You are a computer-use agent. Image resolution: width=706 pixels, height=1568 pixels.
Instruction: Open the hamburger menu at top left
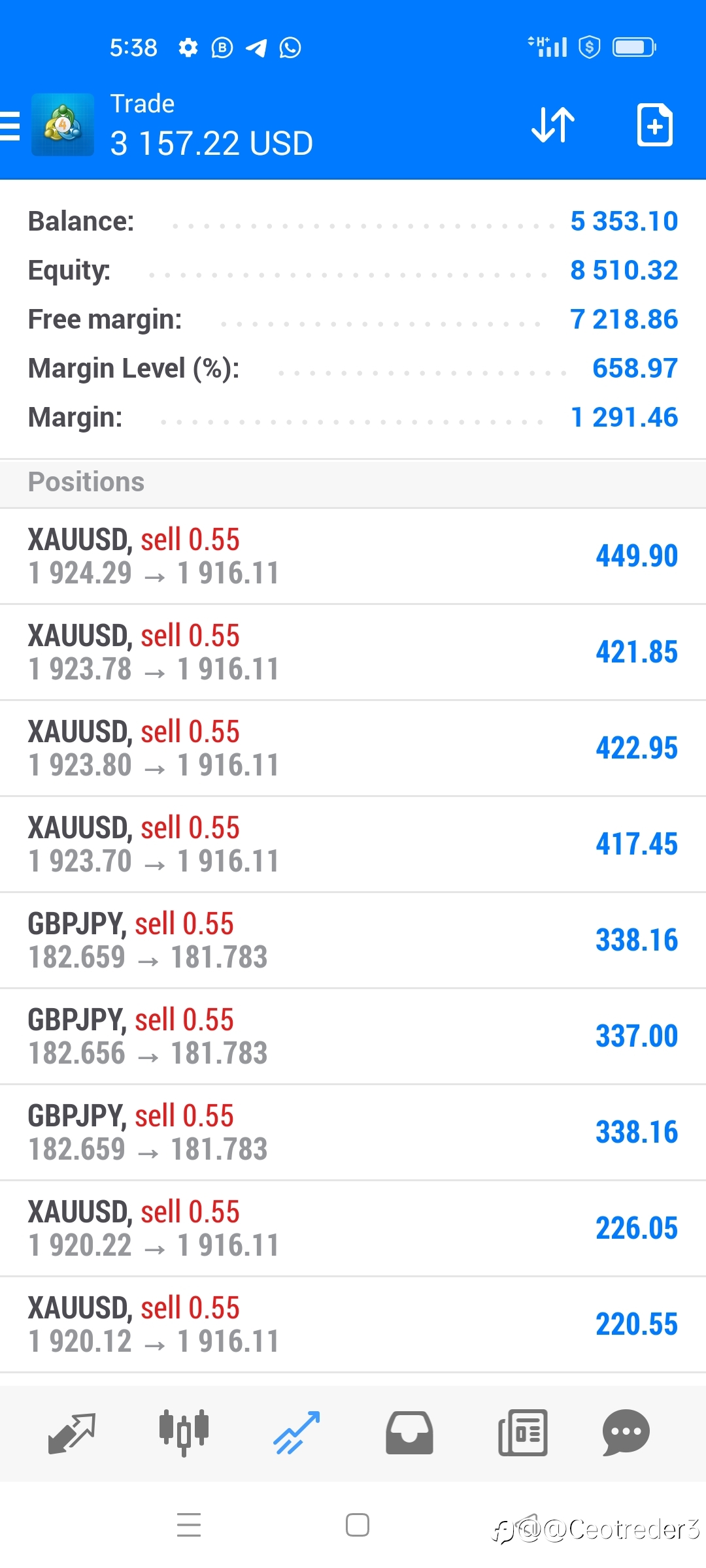(x=10, y=125)
